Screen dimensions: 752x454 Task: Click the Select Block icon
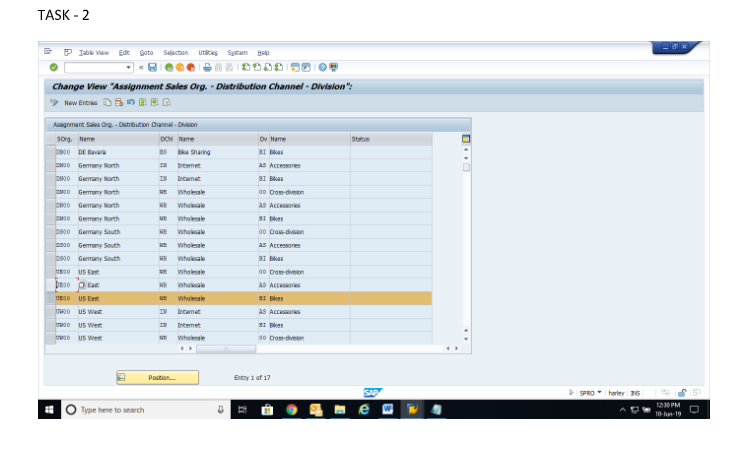click(154, 103)
